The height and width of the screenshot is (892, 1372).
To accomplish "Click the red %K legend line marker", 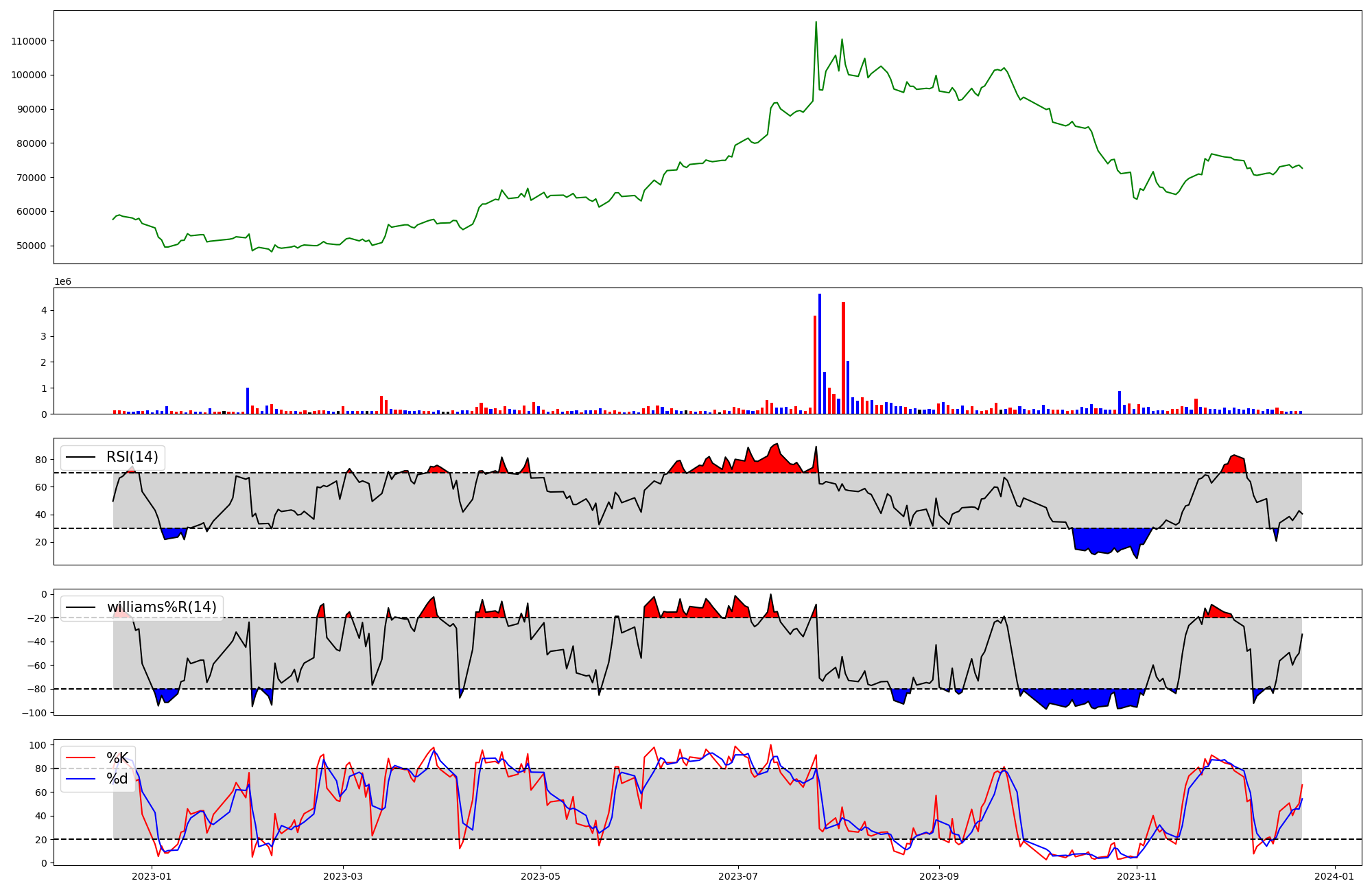I will tap(80, 758).
